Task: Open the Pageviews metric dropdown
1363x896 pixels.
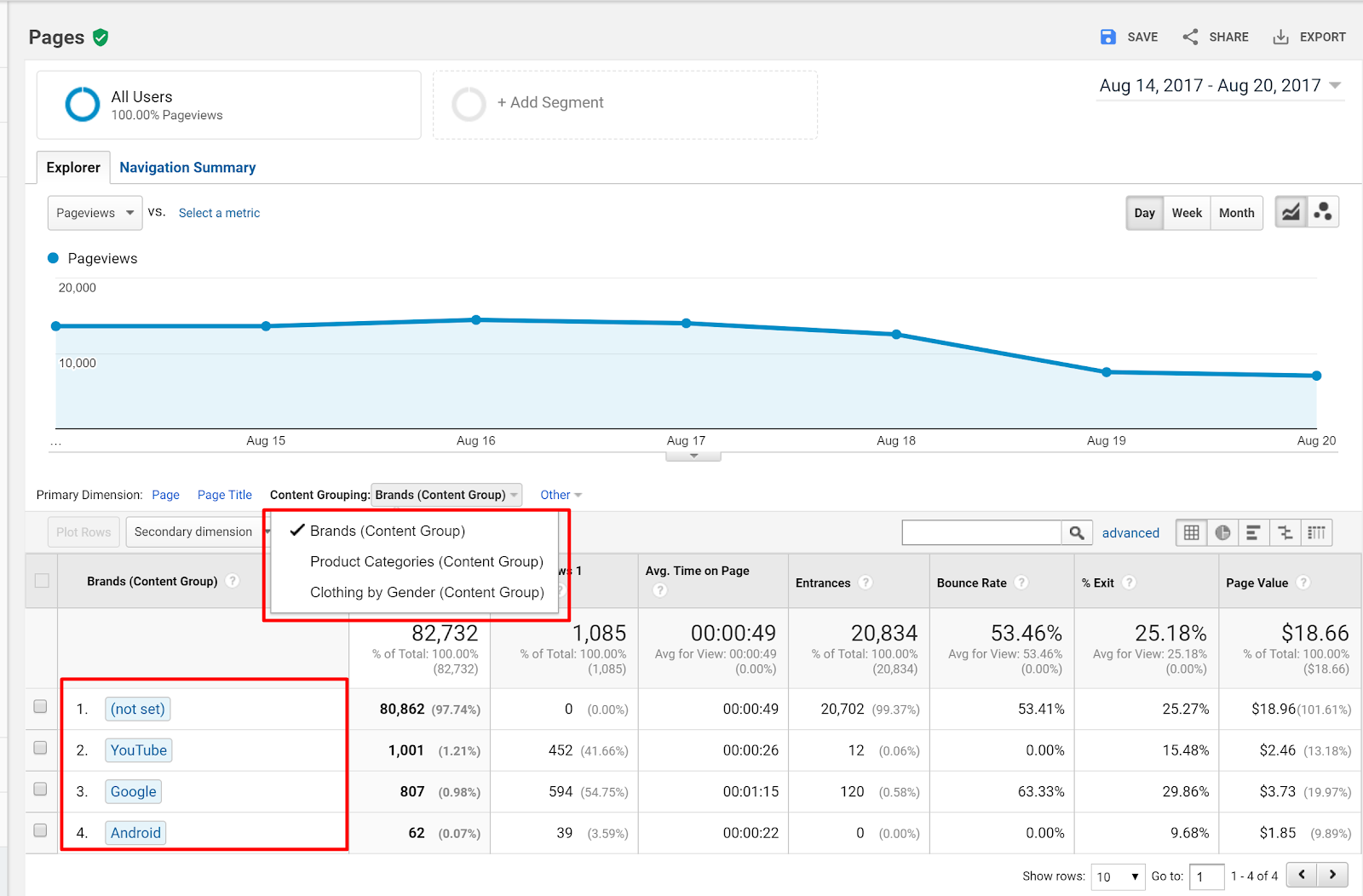Action: point(95,213)
